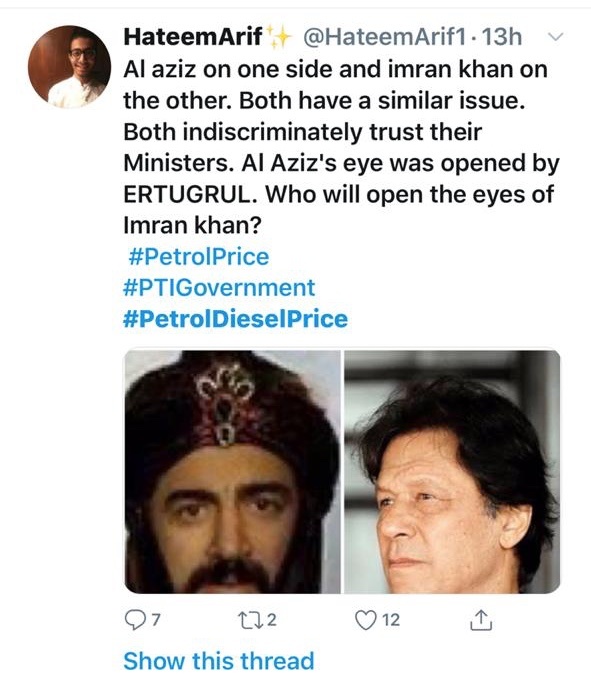Click the reply speech bubble icon
This screenshot has height=682, width=591.
point(135,620)
